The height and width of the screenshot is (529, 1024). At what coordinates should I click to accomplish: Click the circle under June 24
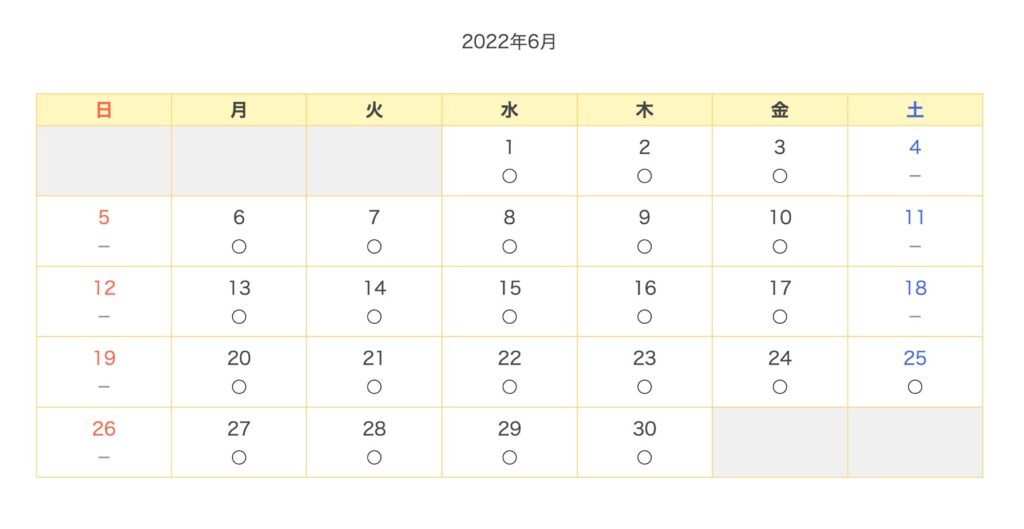coord(780,387)
